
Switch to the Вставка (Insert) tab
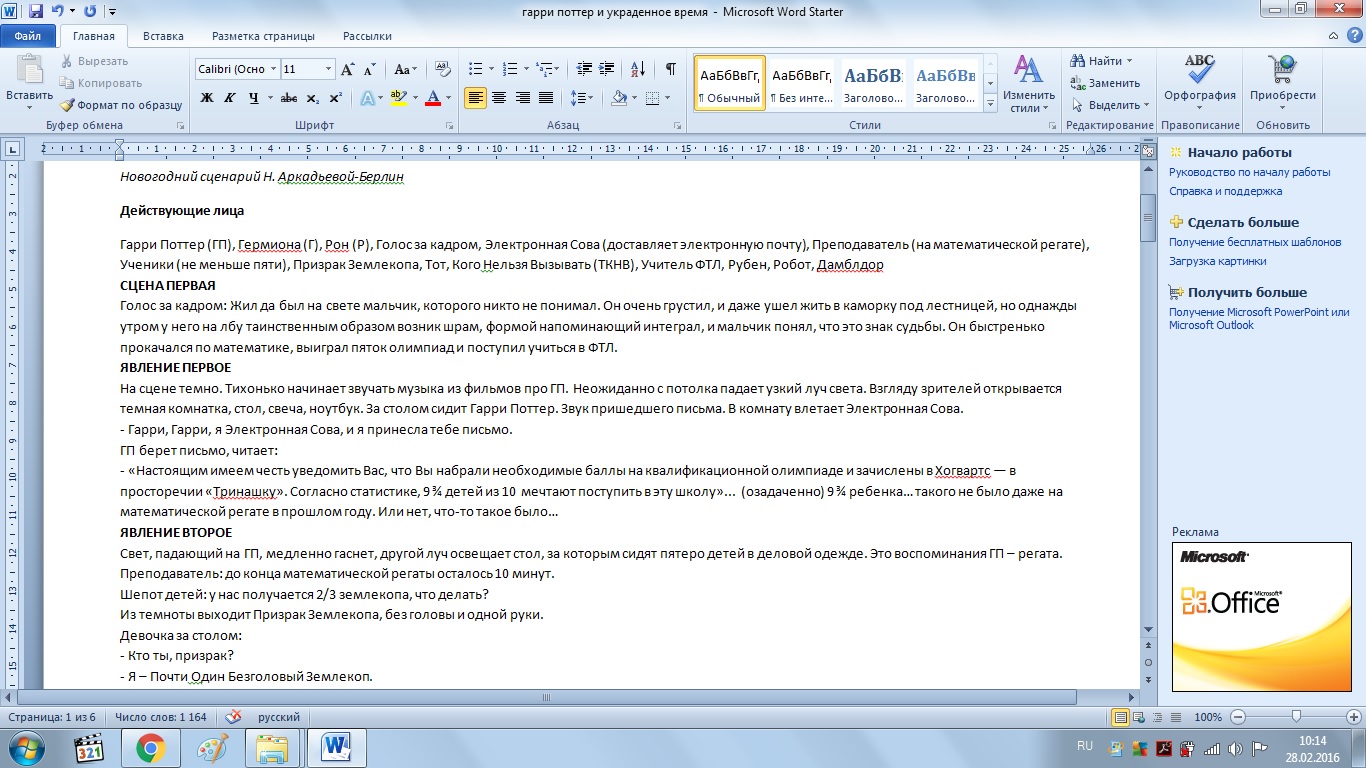click(x=163, y=36)
